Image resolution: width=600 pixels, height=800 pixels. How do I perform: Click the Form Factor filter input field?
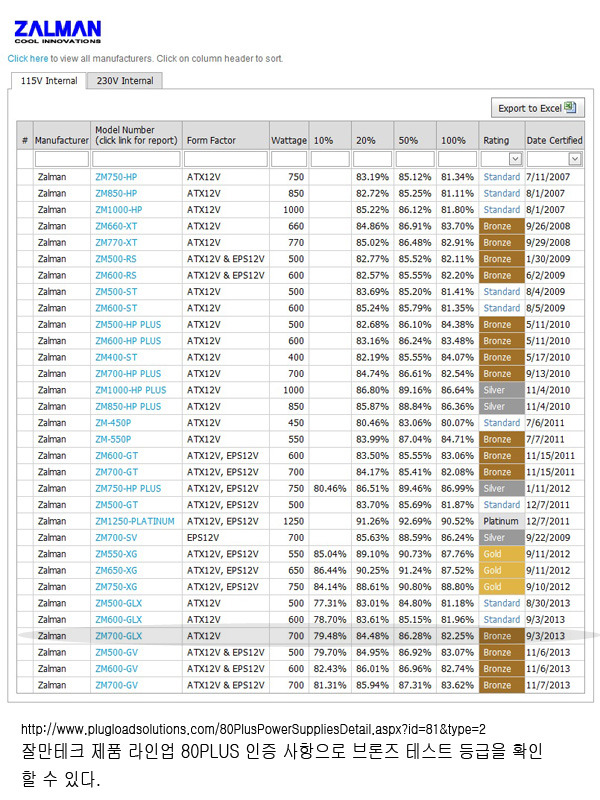[226, 159]
